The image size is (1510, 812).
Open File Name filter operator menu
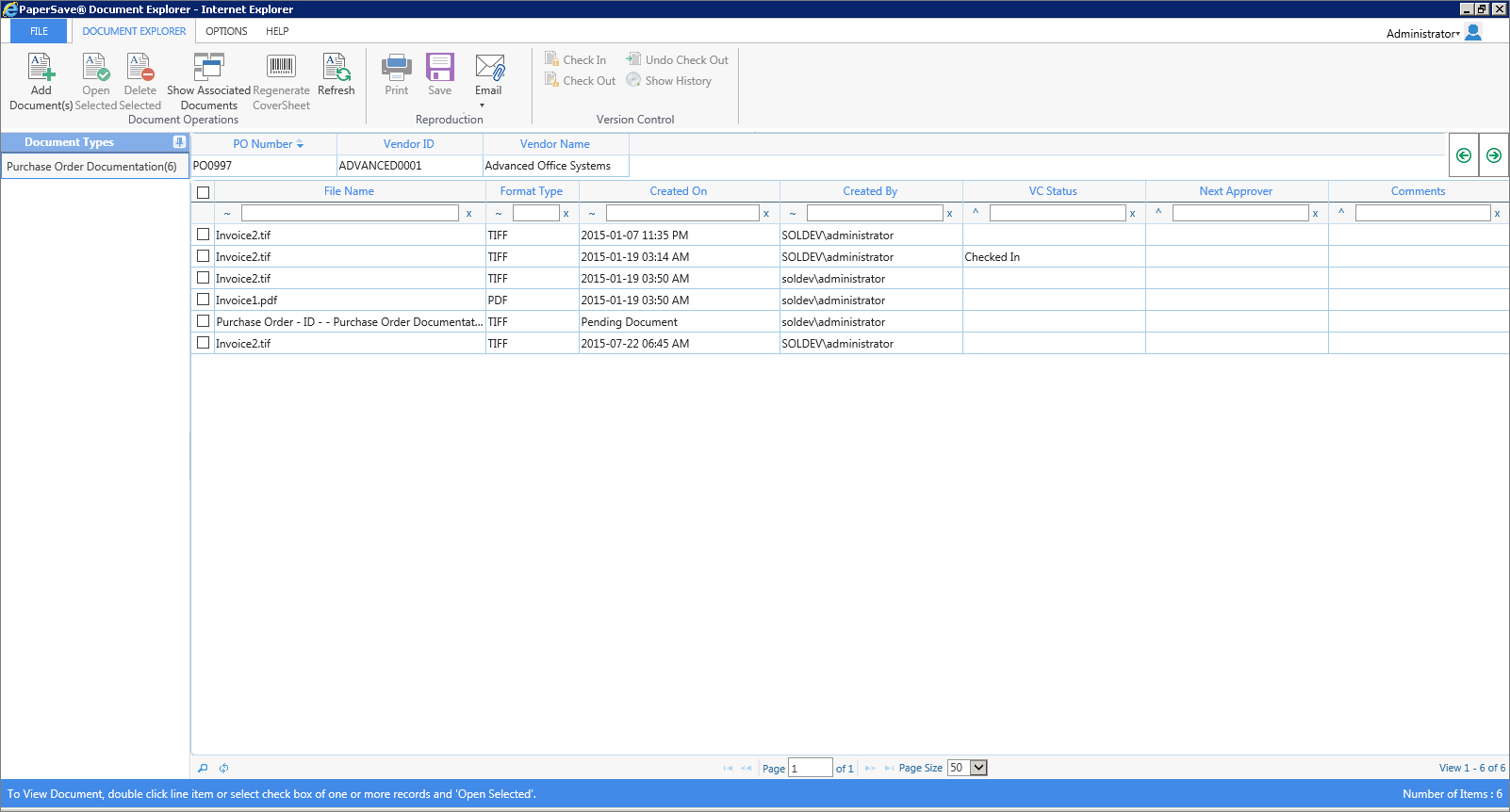click(x=227, y=214)
